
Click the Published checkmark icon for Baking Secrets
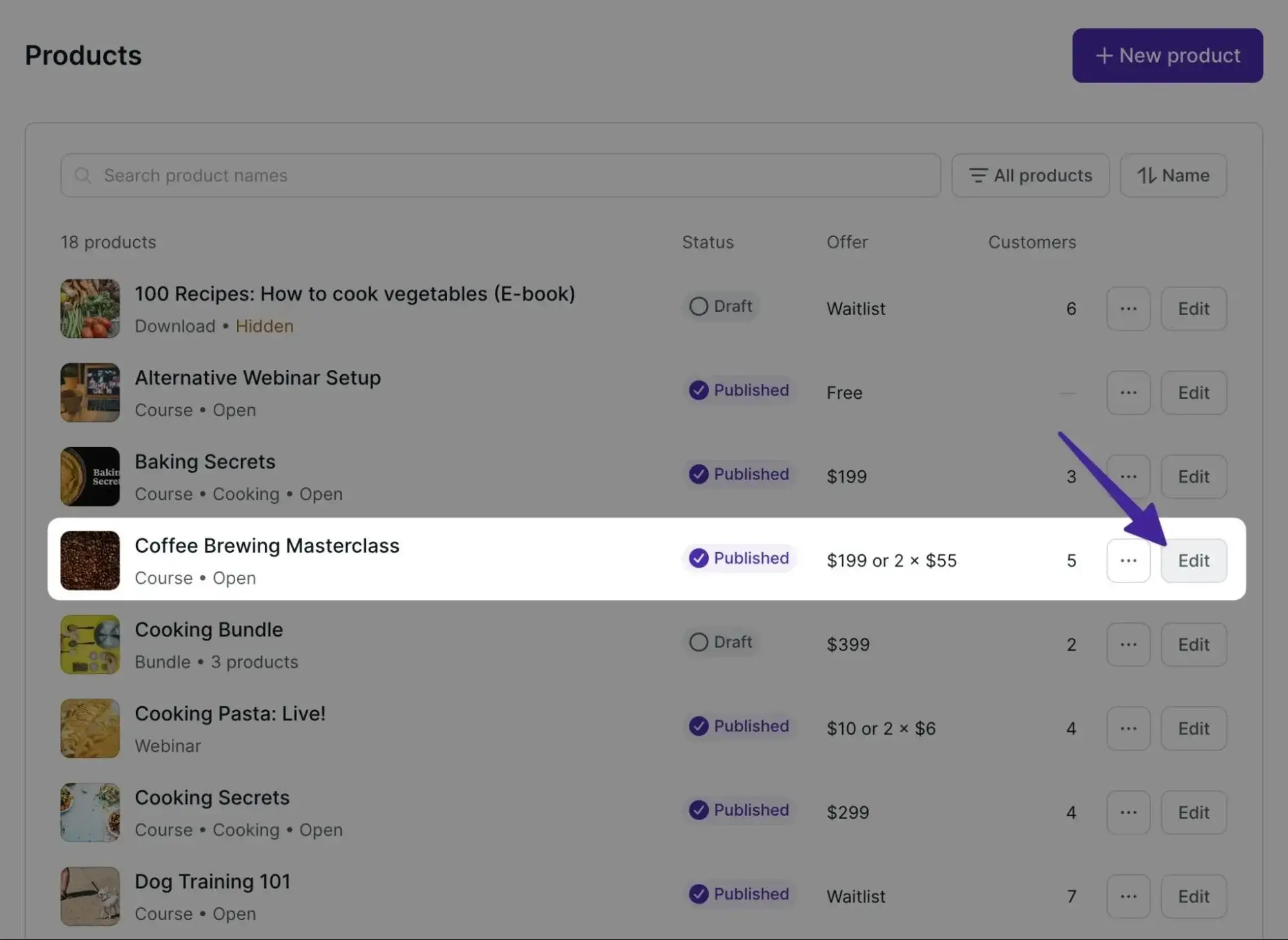(698, 474)
